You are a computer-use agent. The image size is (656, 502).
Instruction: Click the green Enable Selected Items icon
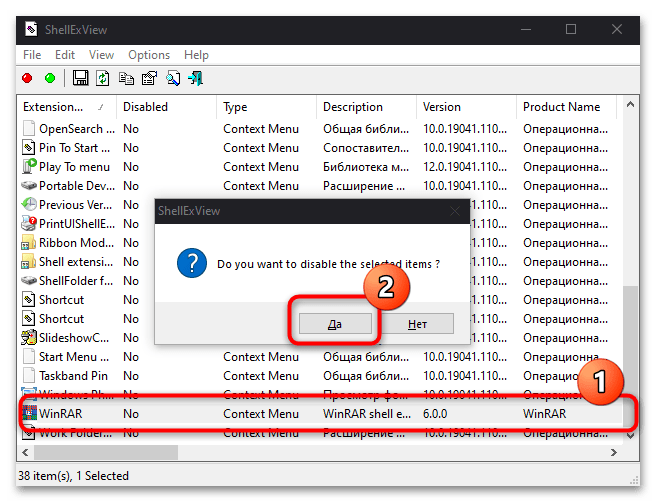click(50, 78)
